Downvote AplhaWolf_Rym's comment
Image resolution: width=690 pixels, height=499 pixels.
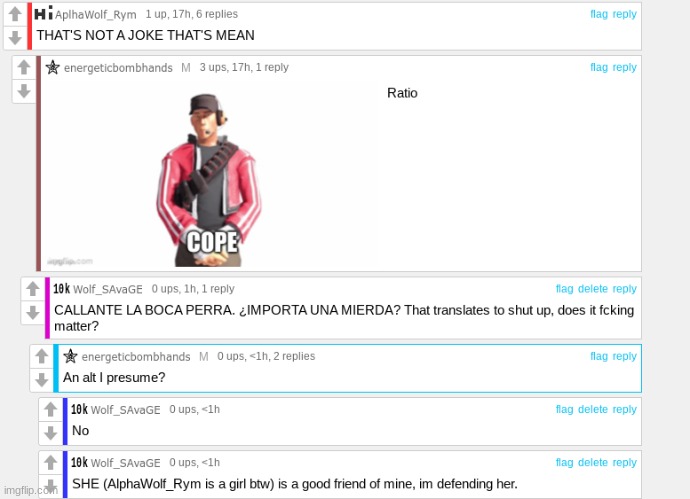[x=15, y=37]
